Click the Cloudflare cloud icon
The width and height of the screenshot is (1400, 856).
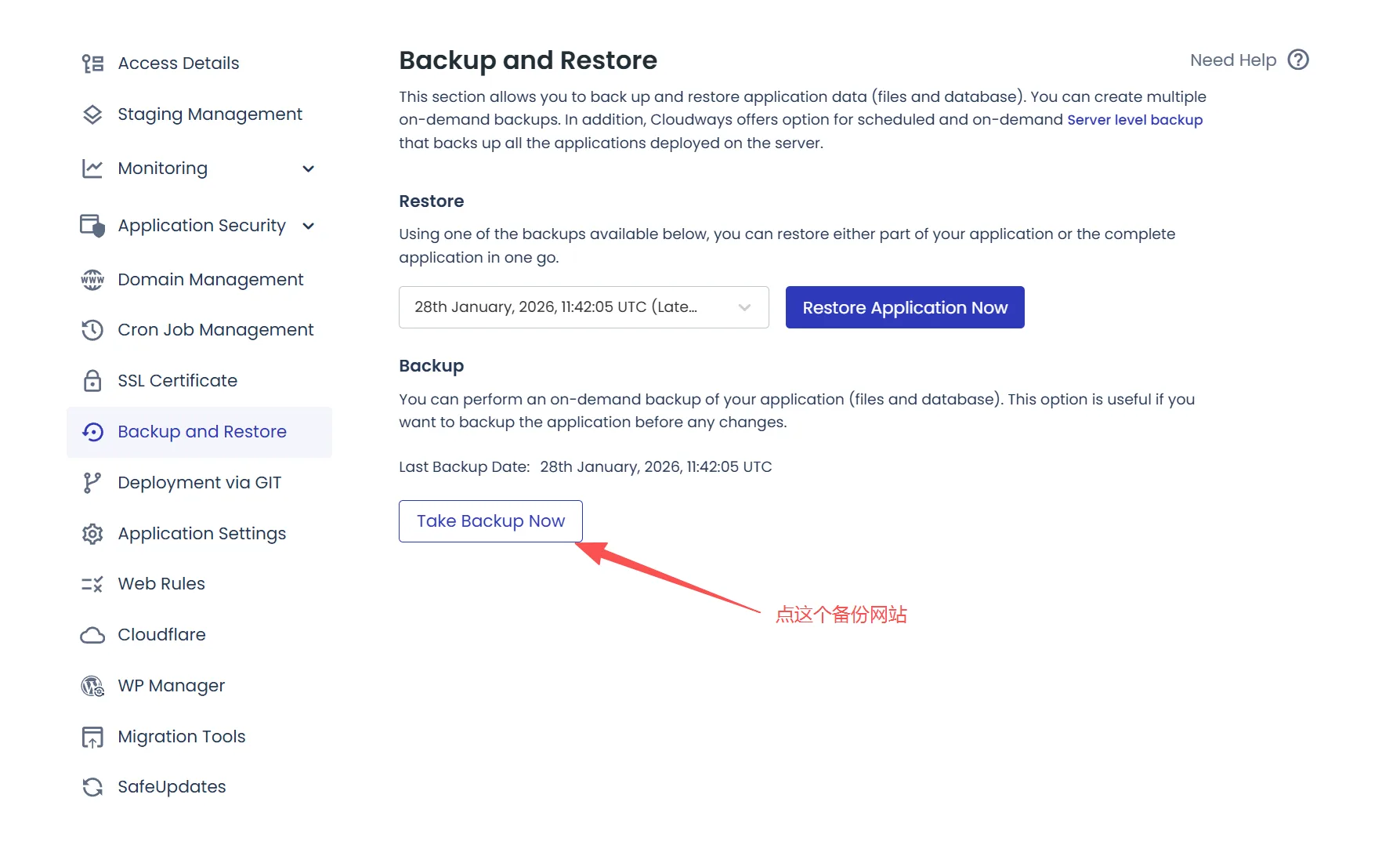(x=92, y=635)
